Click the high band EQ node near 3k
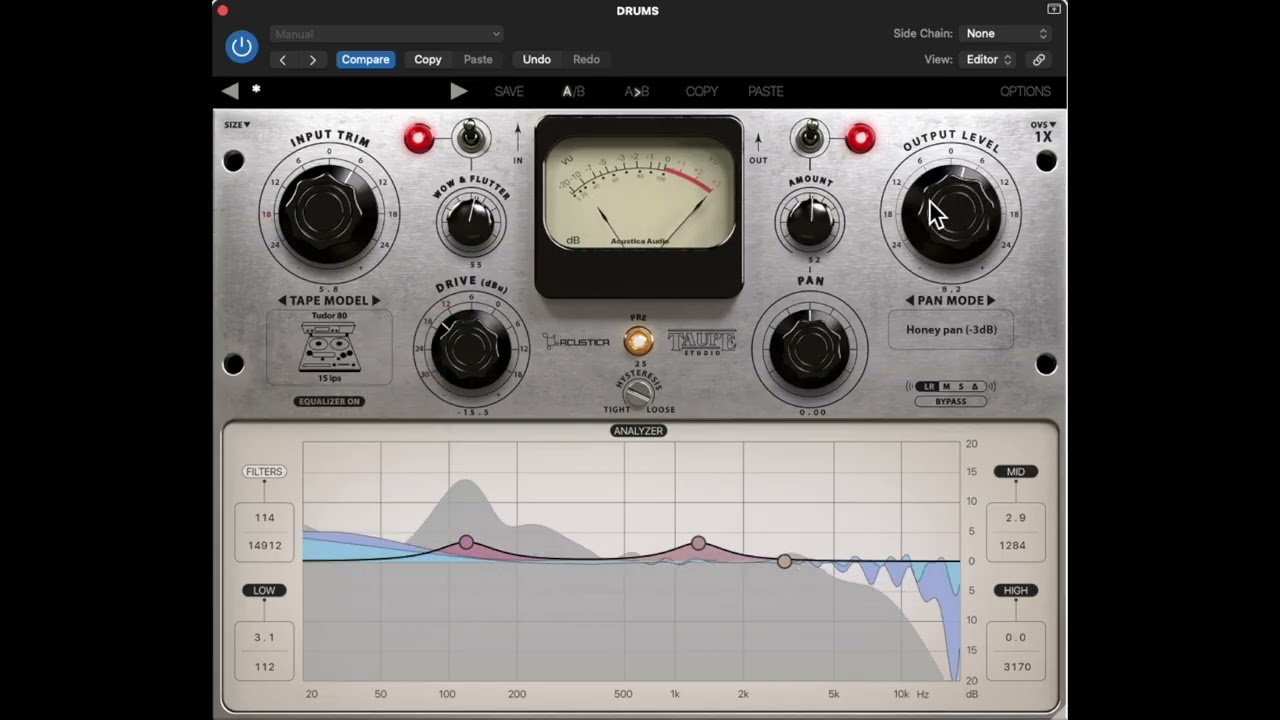The width and height of the screenshot is (1280, 720). [x=784, y=561]
